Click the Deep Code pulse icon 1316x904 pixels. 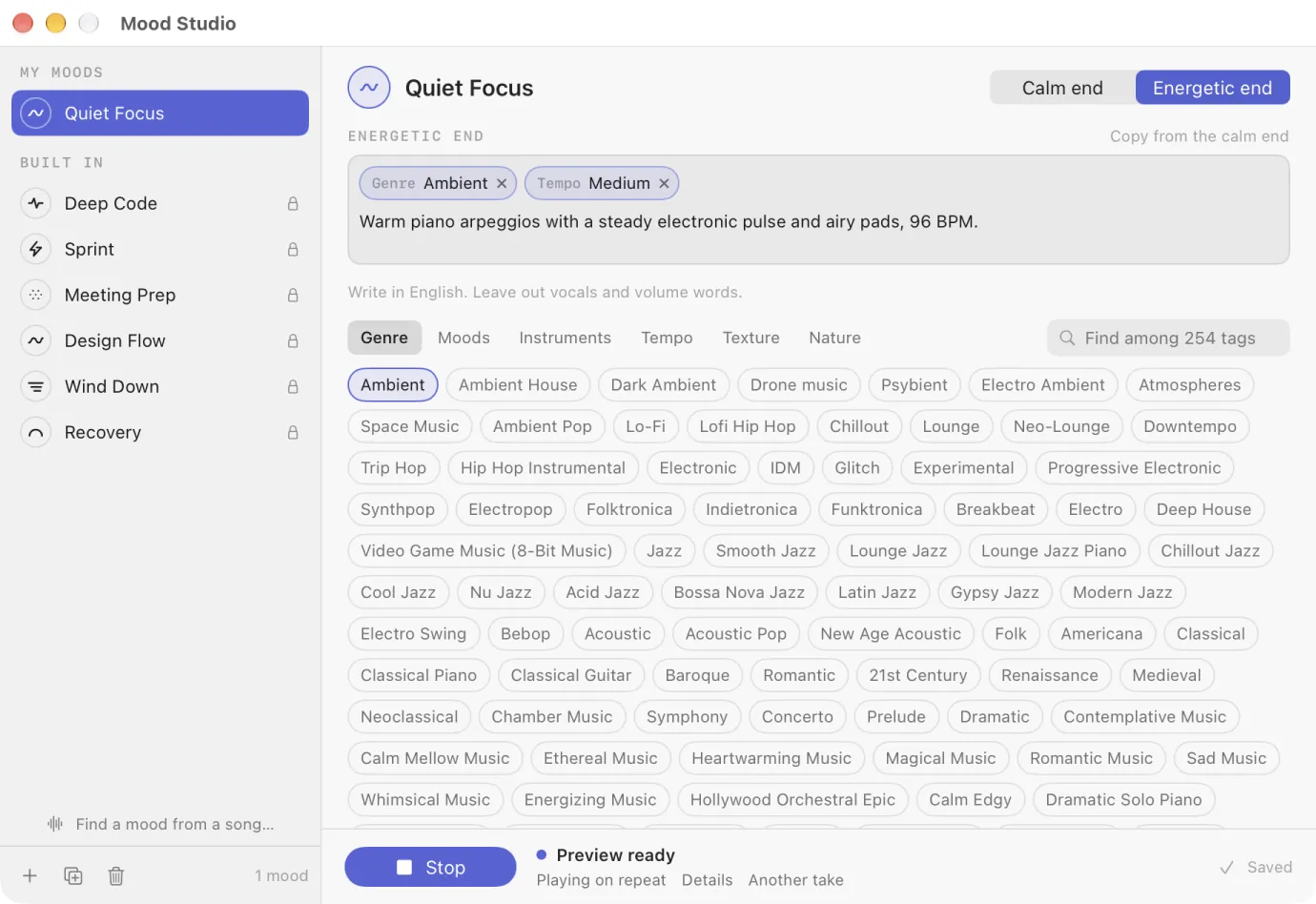coord(35,203)
